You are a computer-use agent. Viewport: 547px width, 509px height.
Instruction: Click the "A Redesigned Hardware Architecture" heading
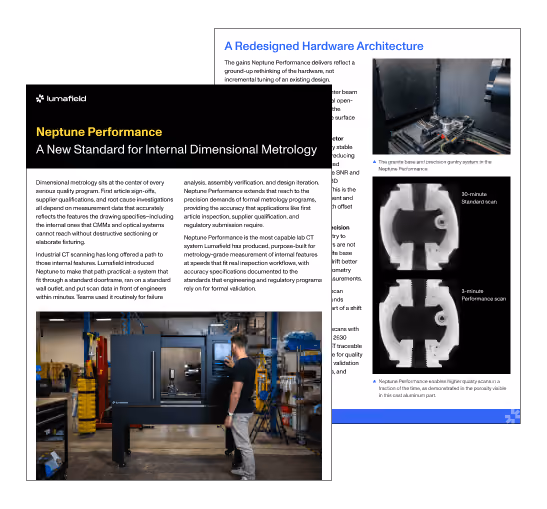(x=324, y=46)
